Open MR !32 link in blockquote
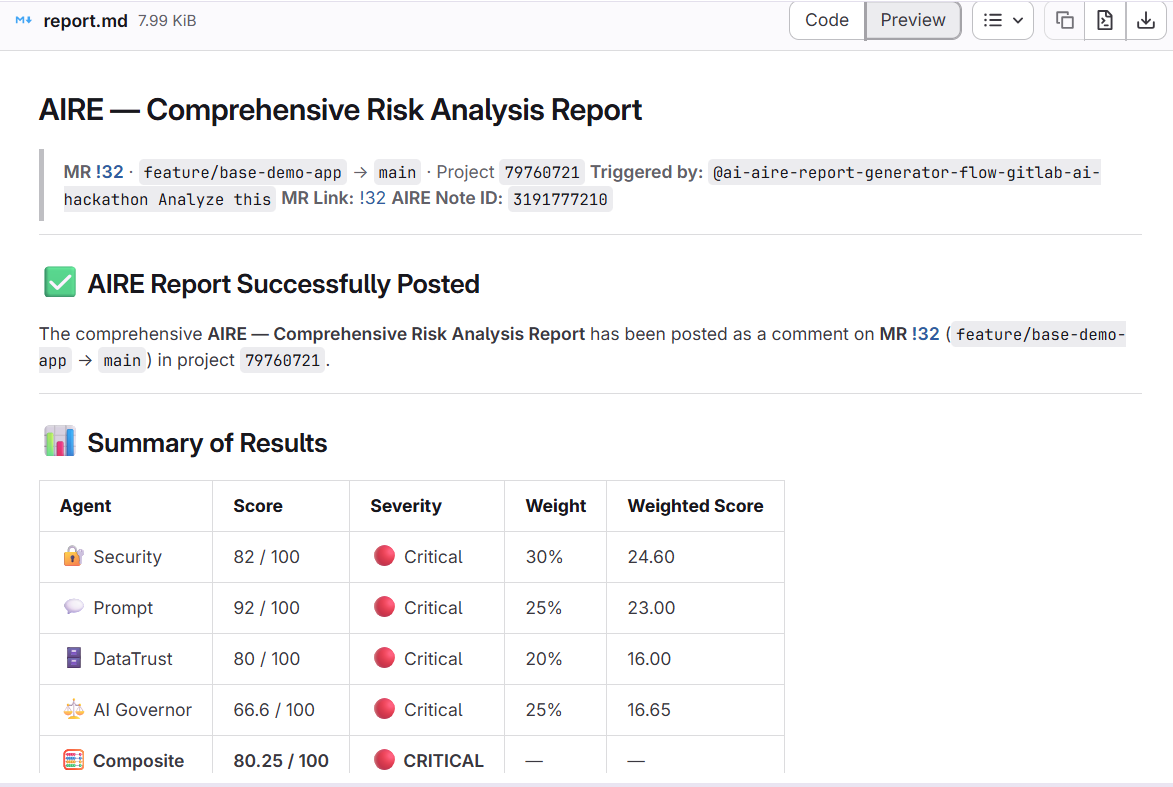This screenshot has width=1173, height=787. [x=109, y=172]
